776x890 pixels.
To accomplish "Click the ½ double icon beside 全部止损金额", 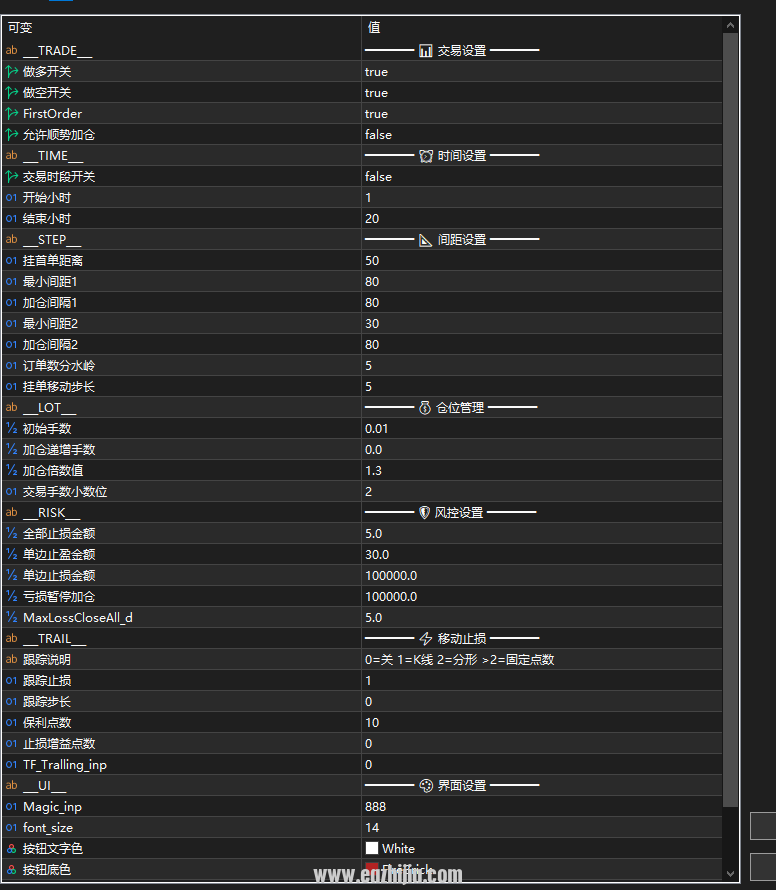I will tap(11, 534).
